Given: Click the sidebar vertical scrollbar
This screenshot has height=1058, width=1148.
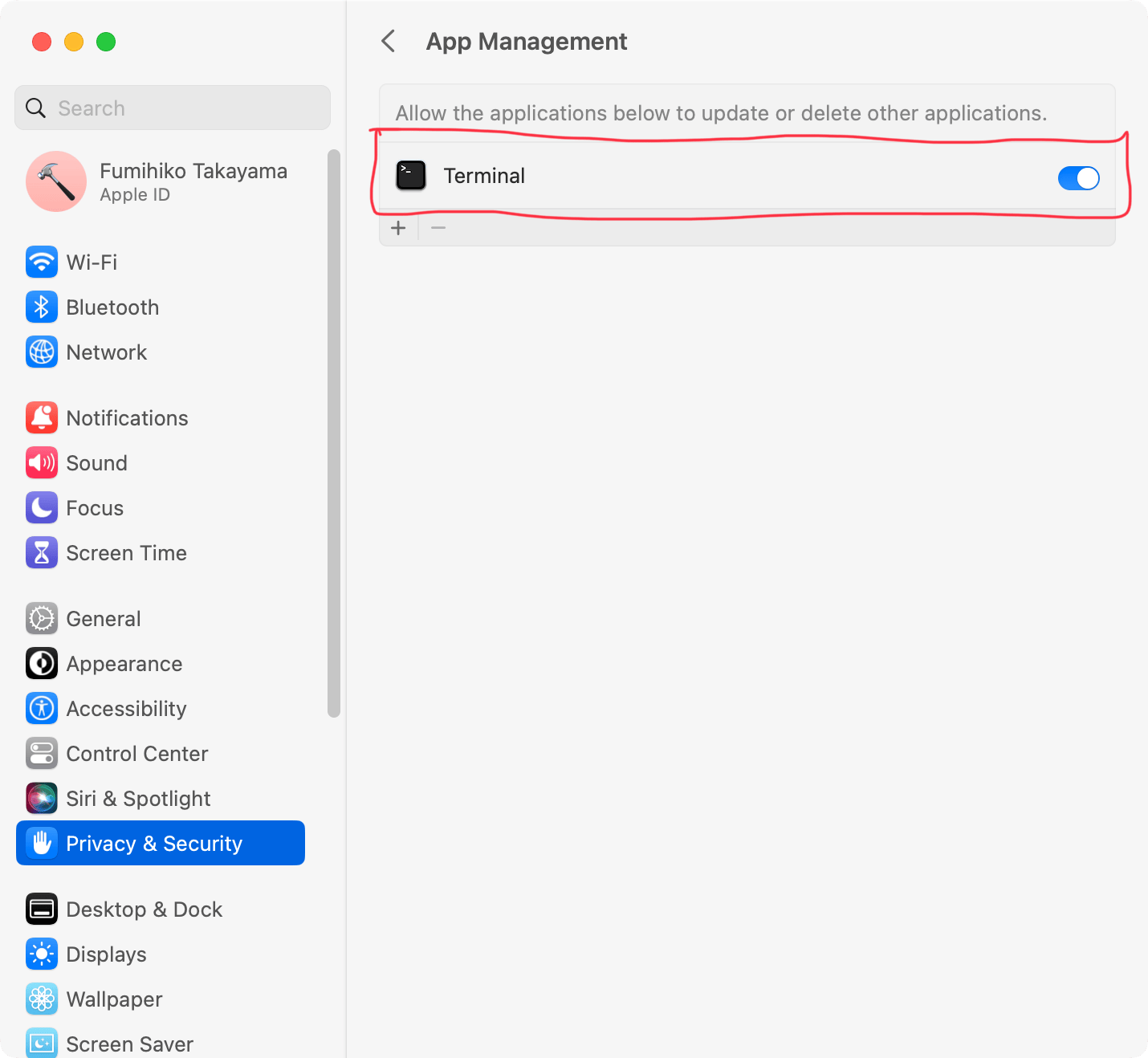Looking at the screenshot, I should tap(334, 433).
